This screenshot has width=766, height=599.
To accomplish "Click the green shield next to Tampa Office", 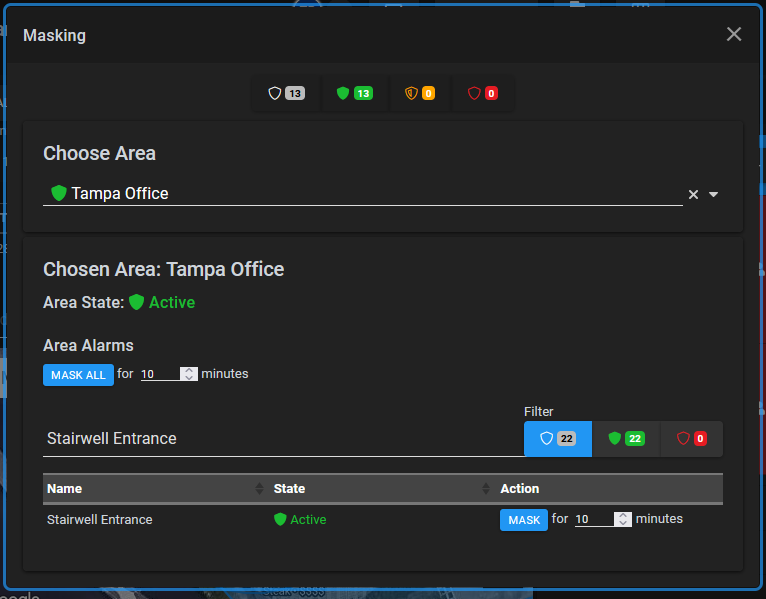I will (59, 193).
